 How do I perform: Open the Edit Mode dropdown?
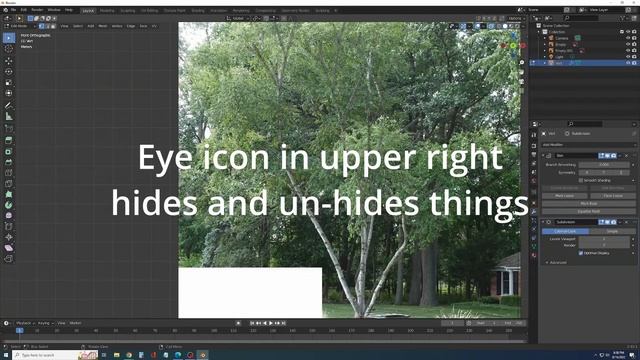tap(20, 26)
